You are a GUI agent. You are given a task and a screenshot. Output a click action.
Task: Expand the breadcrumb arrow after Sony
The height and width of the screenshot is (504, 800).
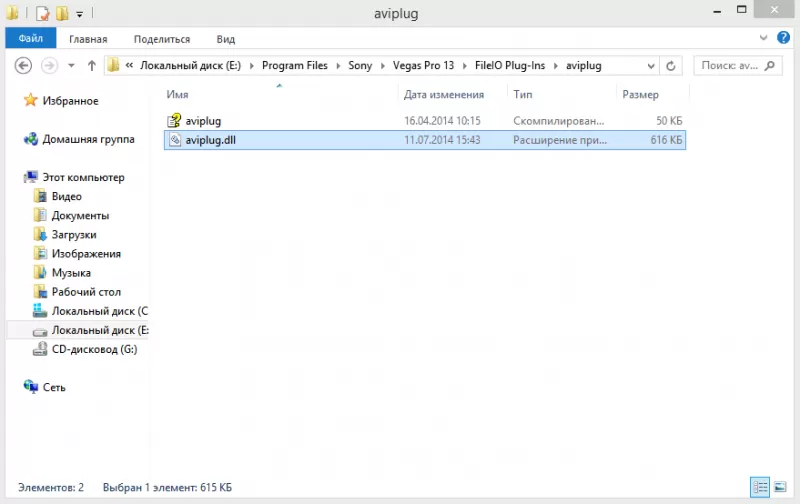(383, 66)
